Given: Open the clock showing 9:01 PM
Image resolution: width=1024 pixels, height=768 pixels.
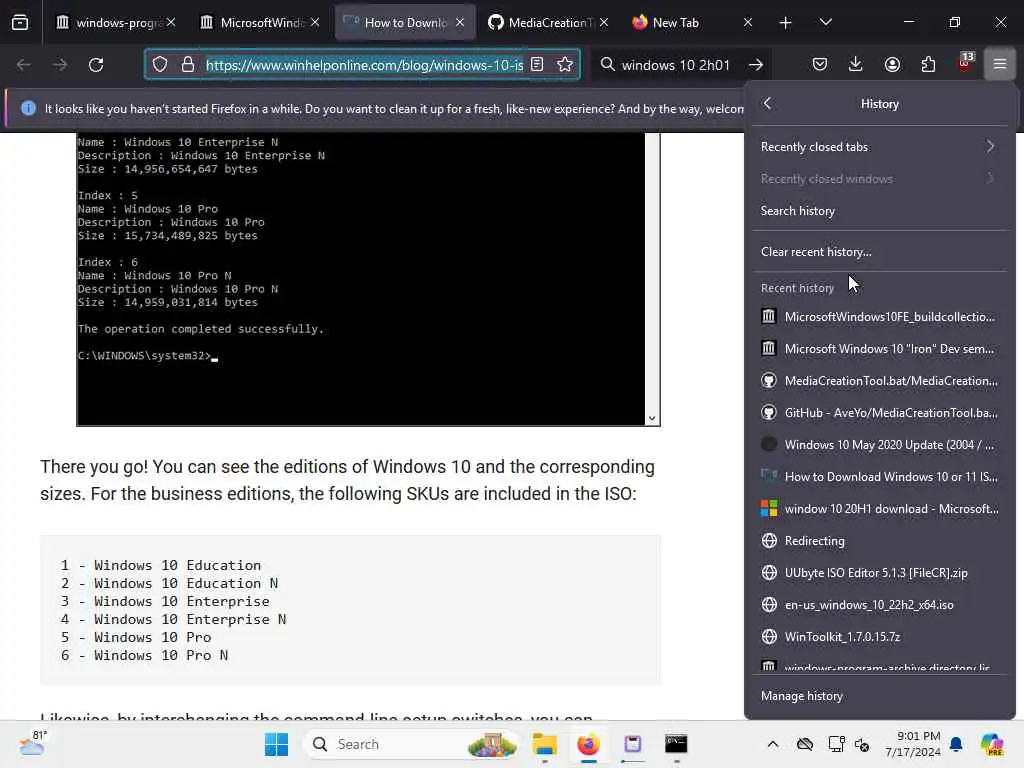Looking at the screenshot, I should [x=913, y=744].
